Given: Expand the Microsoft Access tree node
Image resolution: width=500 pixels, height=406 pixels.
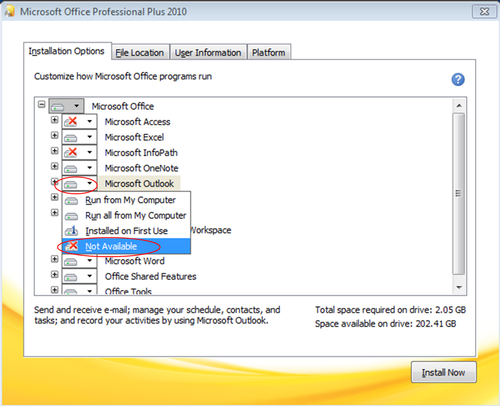Looking at the screenshot, I should [55, 120].
